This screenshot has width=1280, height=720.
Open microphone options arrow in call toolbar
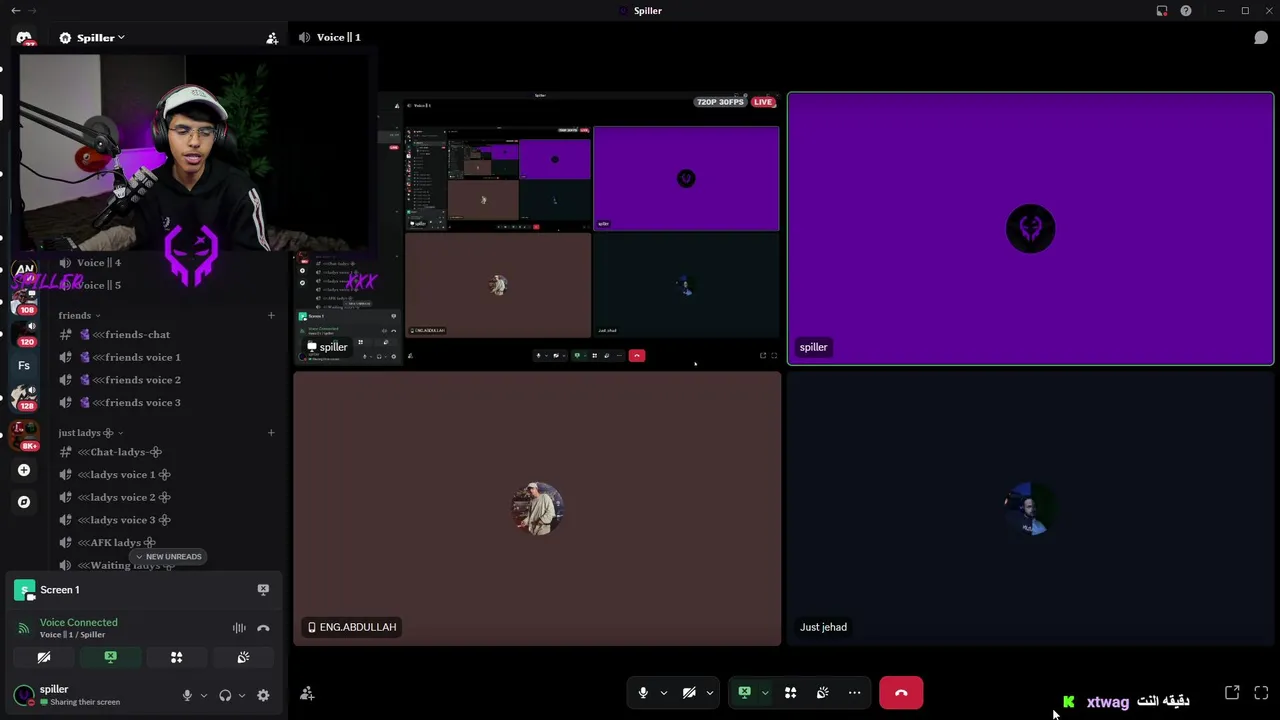click(663, 692)
